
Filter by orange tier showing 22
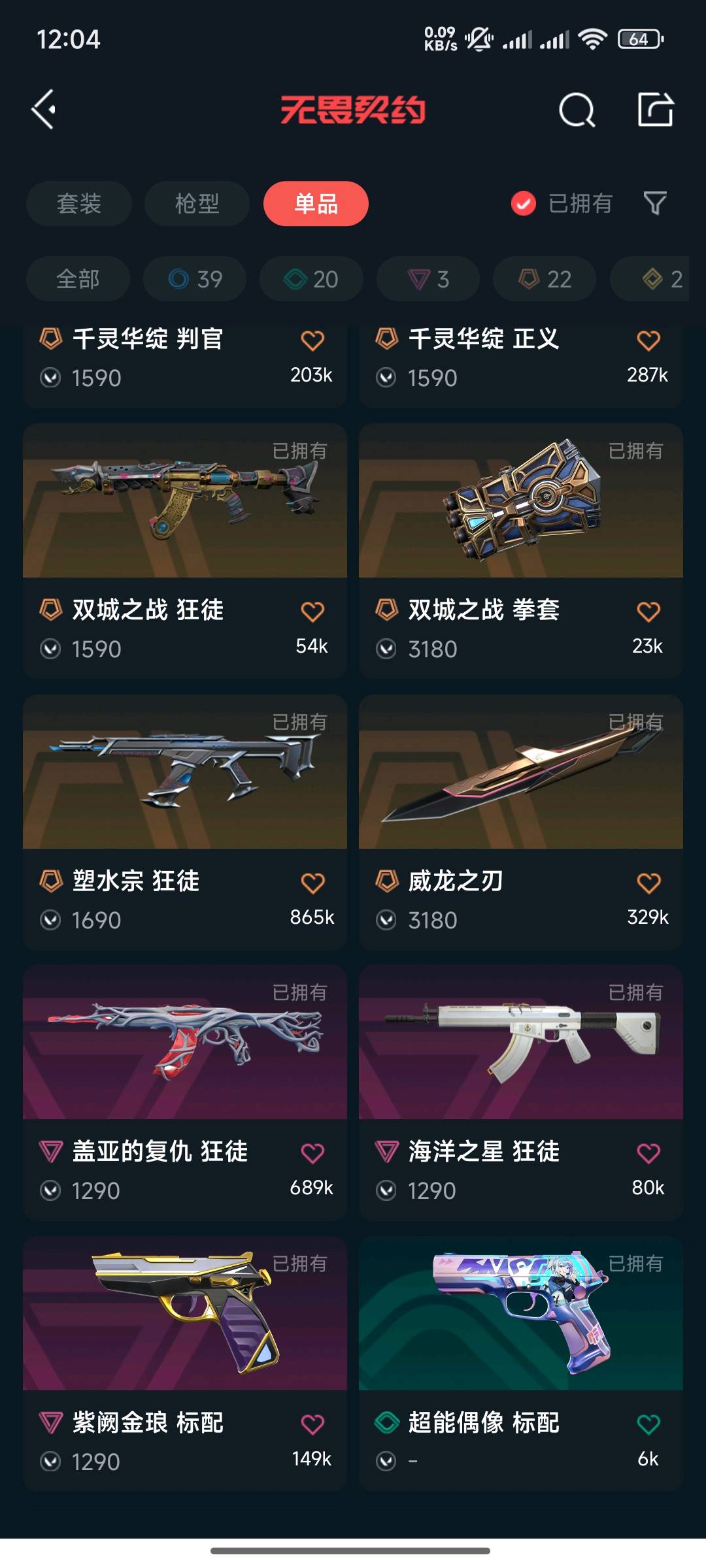point(545,279)
